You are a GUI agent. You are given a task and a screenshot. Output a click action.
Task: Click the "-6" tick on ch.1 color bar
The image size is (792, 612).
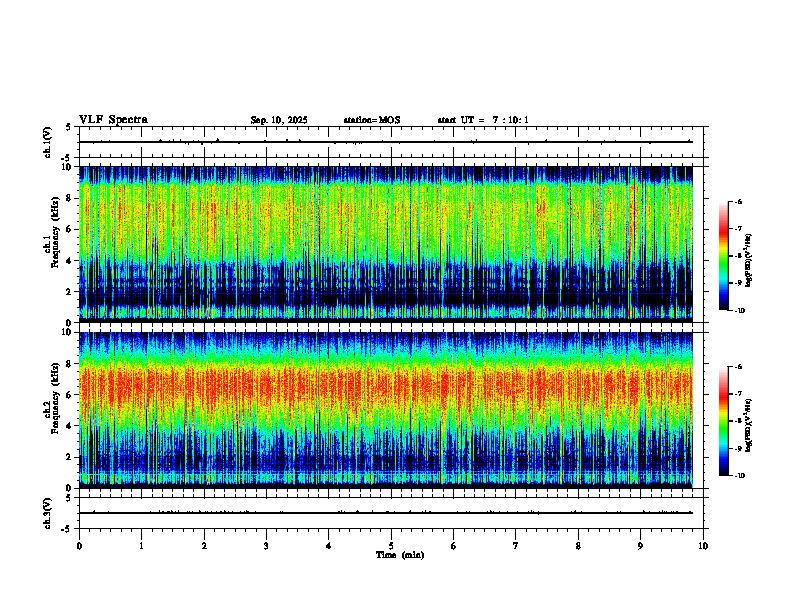pos(738,201)
